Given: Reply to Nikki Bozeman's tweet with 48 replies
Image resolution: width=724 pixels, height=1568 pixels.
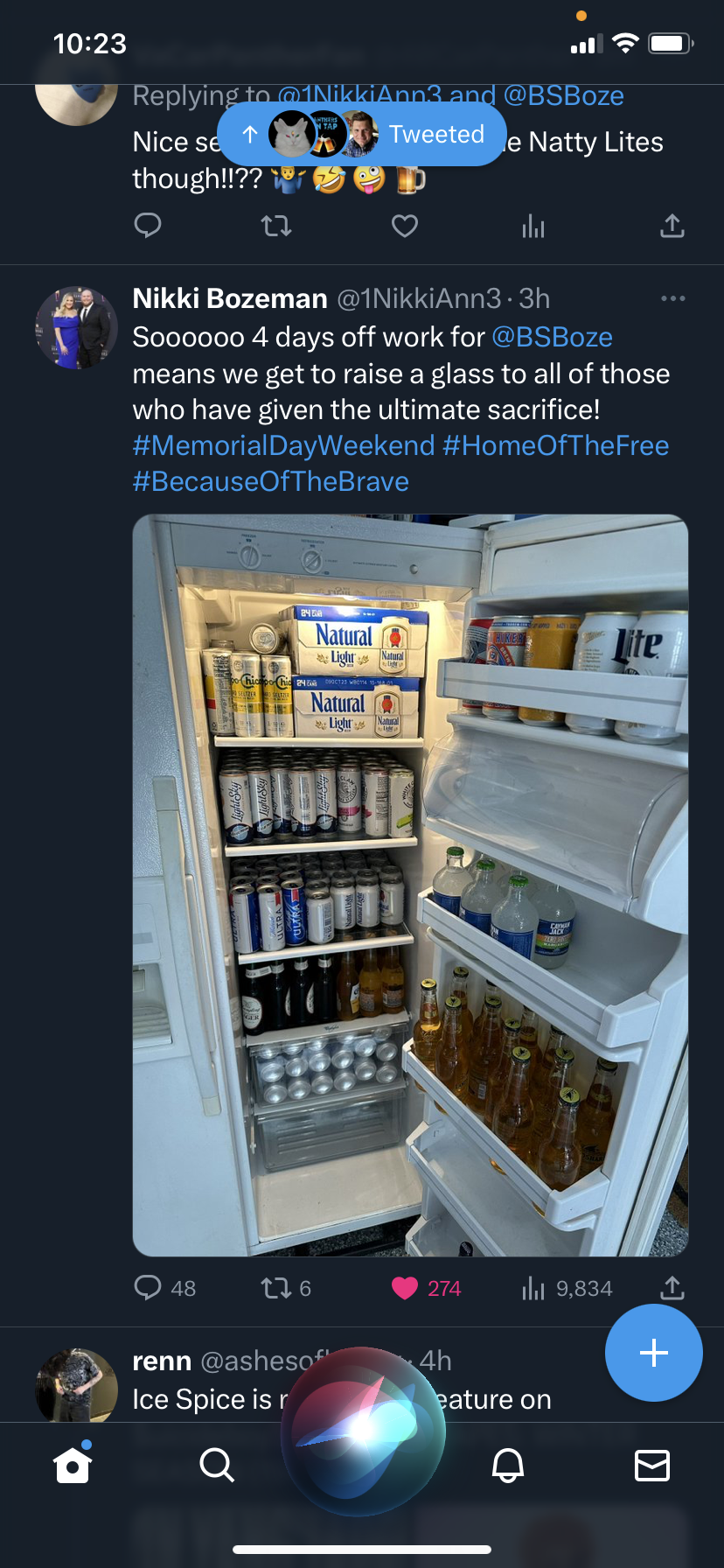Looking at the screenshot, I should coord(148,1288).
